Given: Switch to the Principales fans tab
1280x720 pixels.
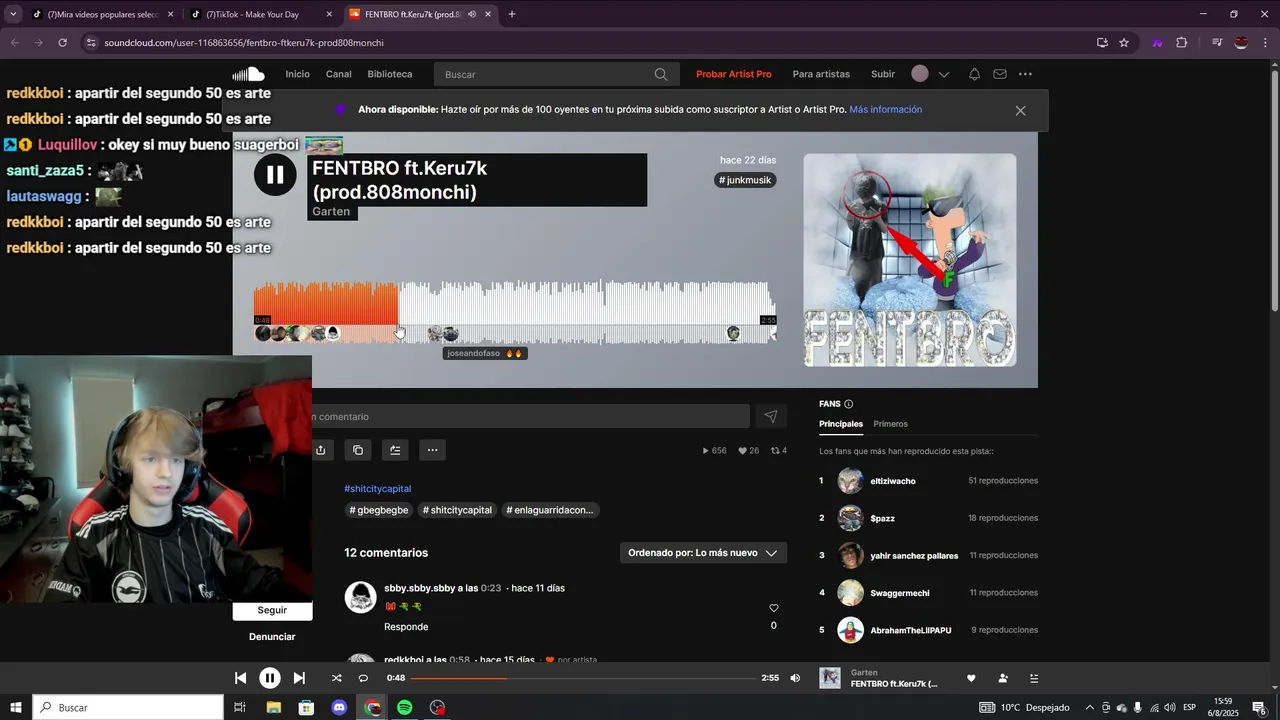Looking at the screenshot, I should point(841,424).
